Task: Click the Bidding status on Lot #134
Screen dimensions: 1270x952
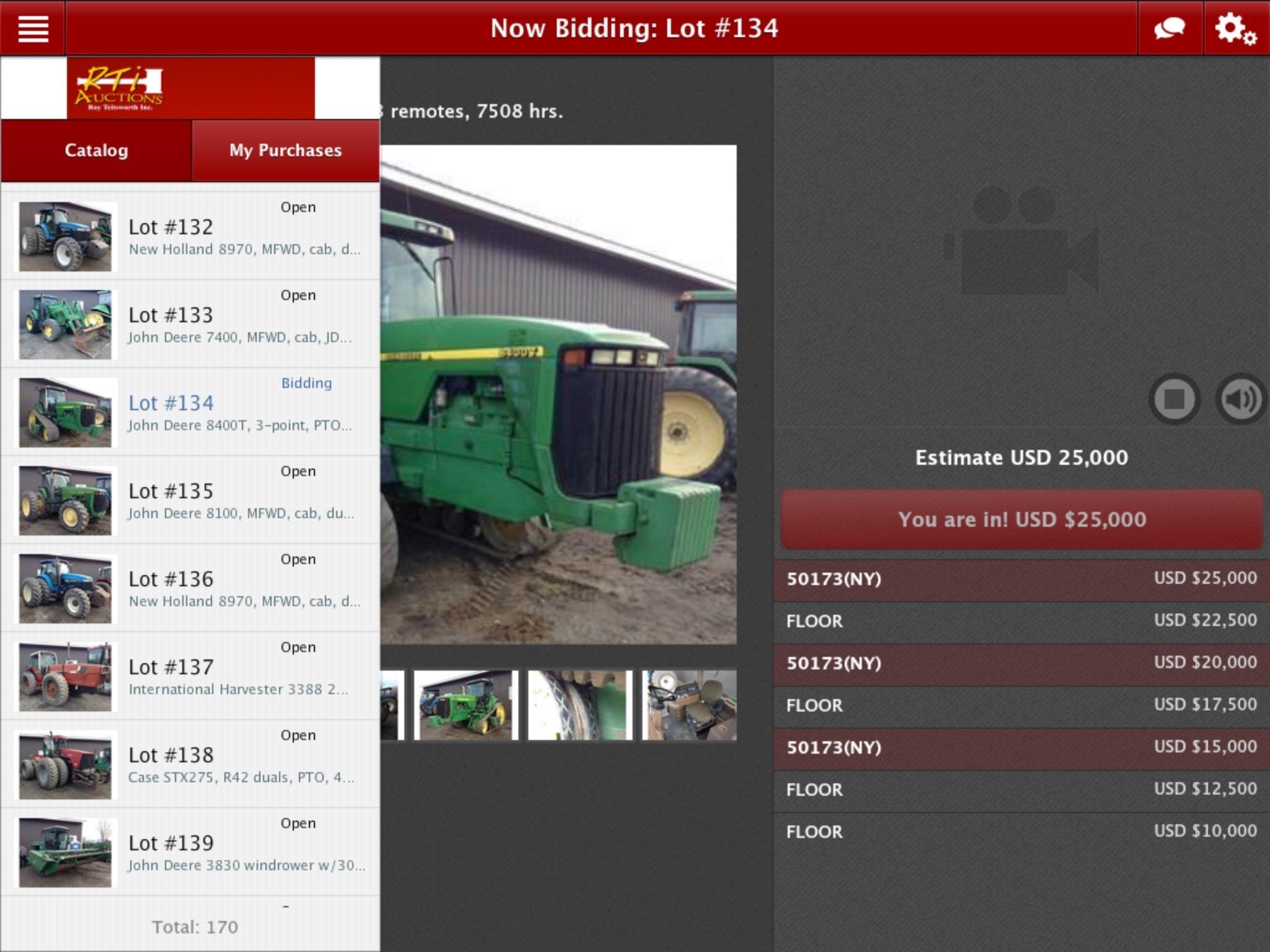Action: pyautogui.click(x=306, y=383)
